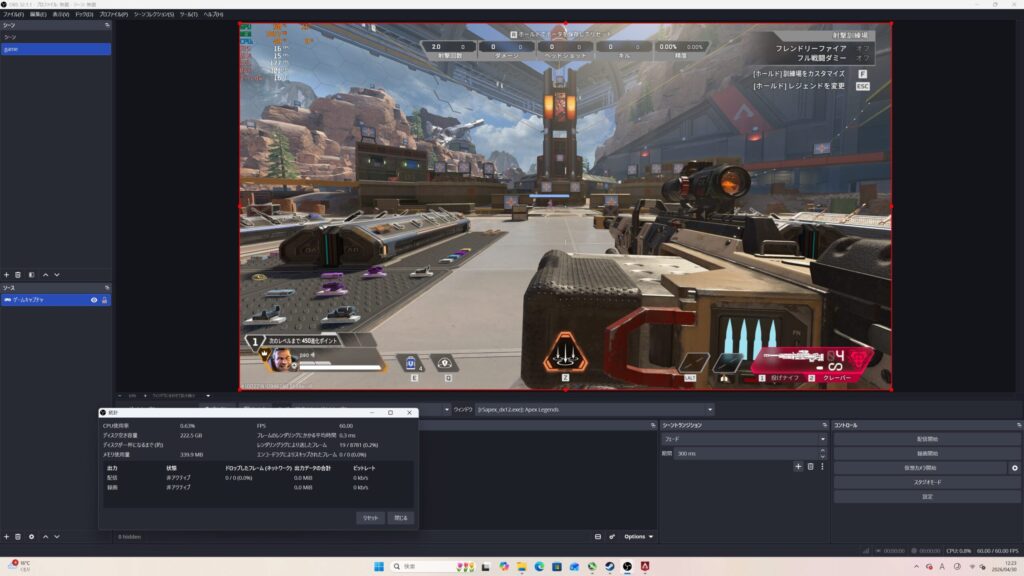The height and width of the screenshot is (576, 1024).
Task: Open the ファイル(F) menu
Action: tap(13, 14)
